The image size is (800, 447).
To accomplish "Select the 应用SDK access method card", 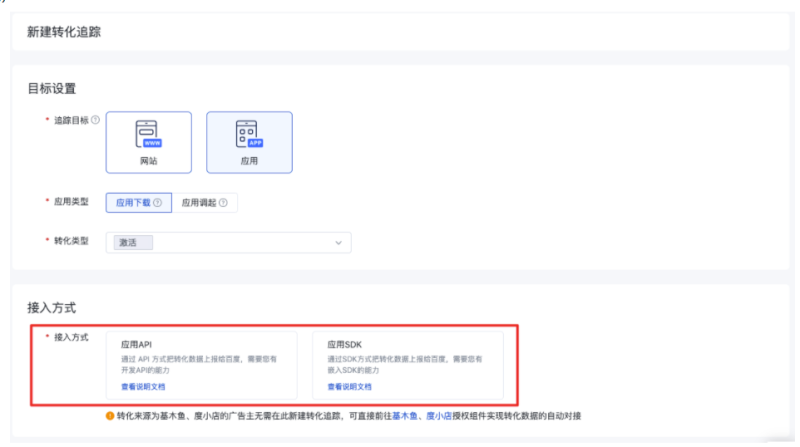I will (408, 365).
